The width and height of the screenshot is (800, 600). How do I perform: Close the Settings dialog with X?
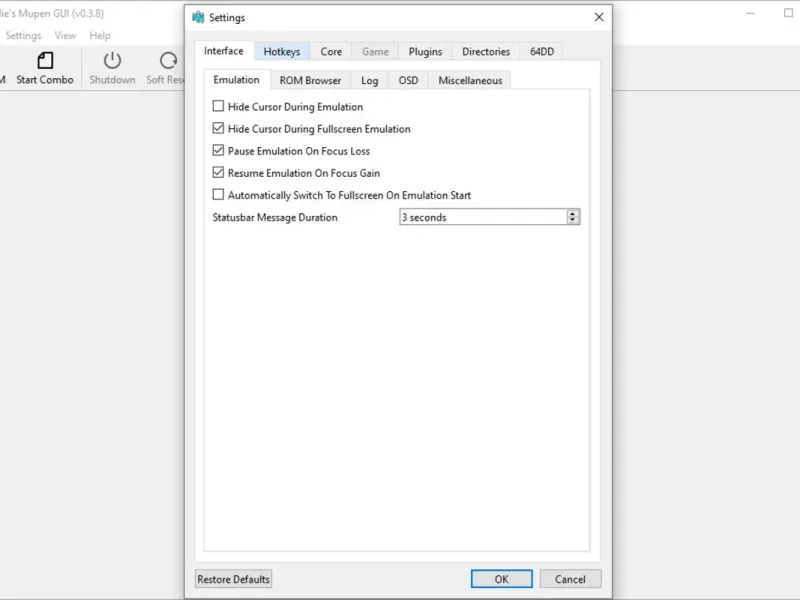[x=599, y=17]
